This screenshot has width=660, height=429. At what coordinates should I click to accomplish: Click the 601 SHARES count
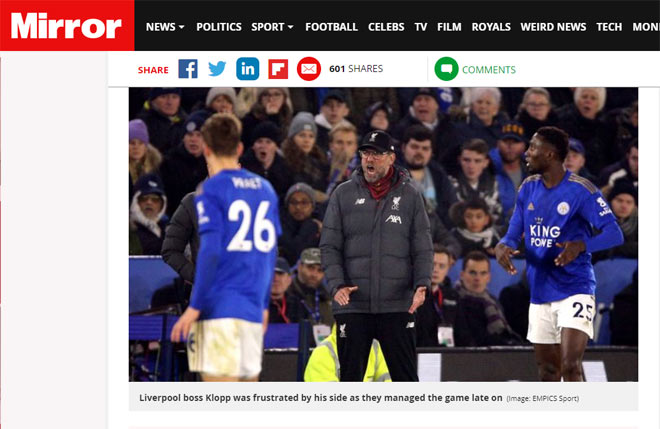click(x=356, y=69)
